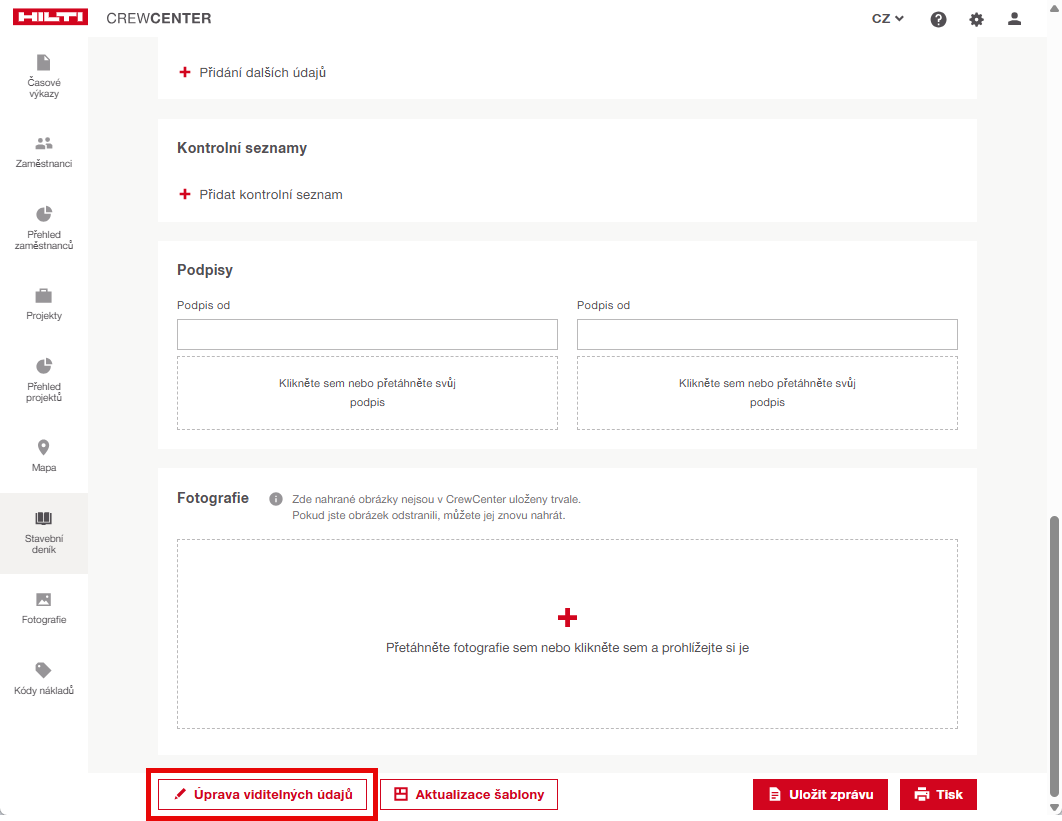
Task: Click the info icon beside Fotografie
Action: pos(276,499)
